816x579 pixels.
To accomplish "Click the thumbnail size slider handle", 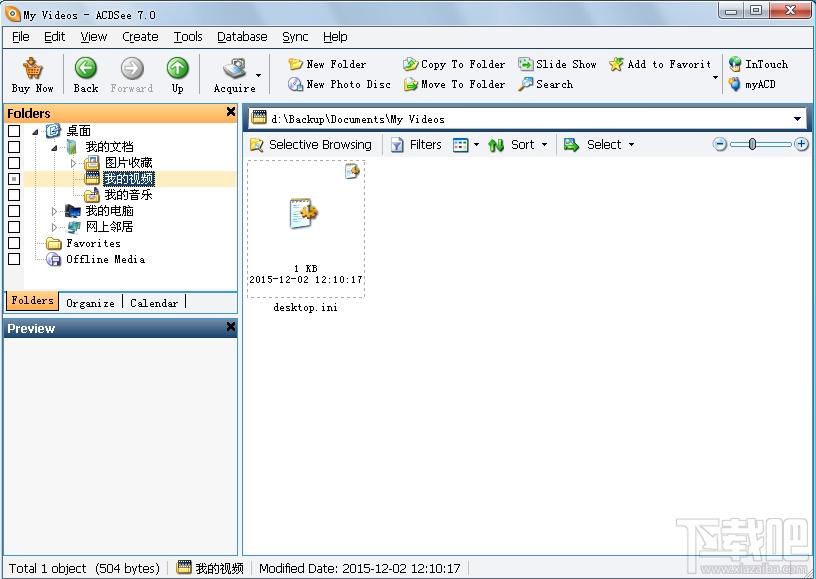I will tap(752, 144).
